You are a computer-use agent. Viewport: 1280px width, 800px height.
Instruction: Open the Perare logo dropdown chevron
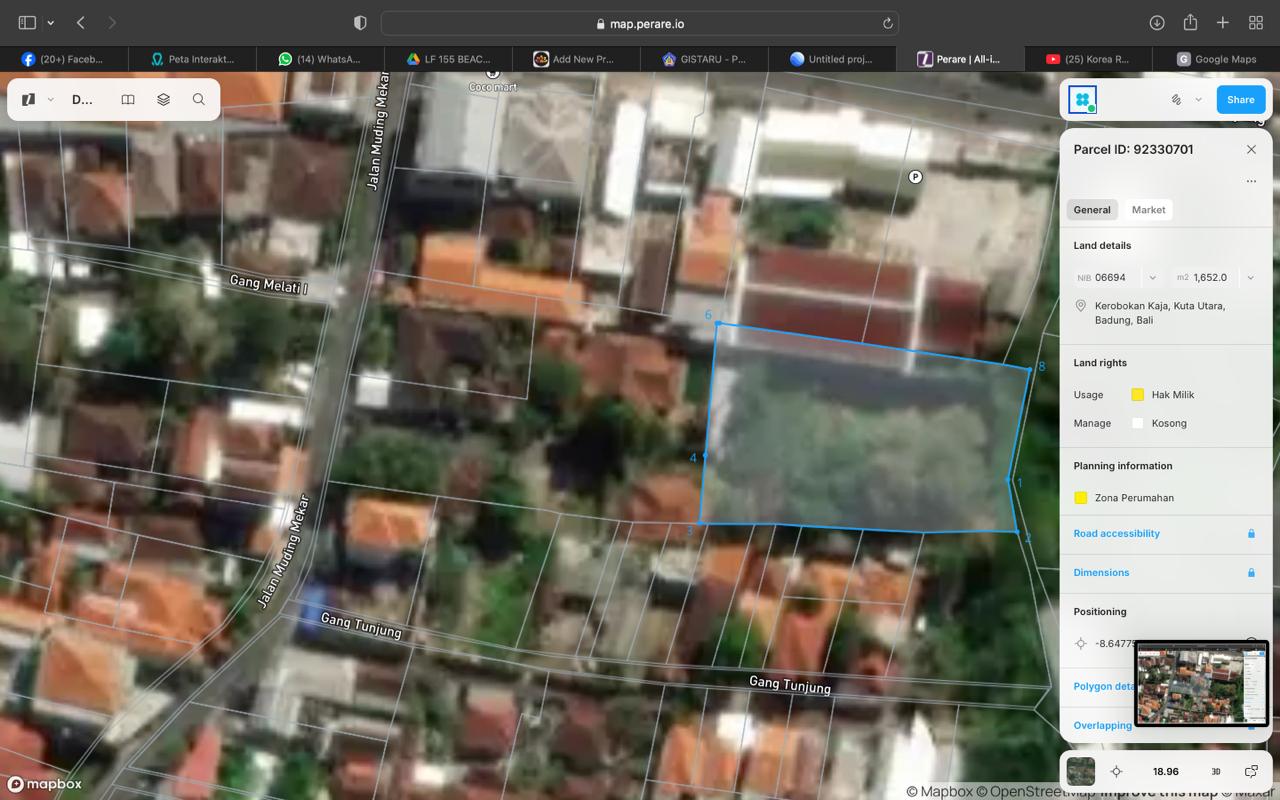[x=50, y=100]
